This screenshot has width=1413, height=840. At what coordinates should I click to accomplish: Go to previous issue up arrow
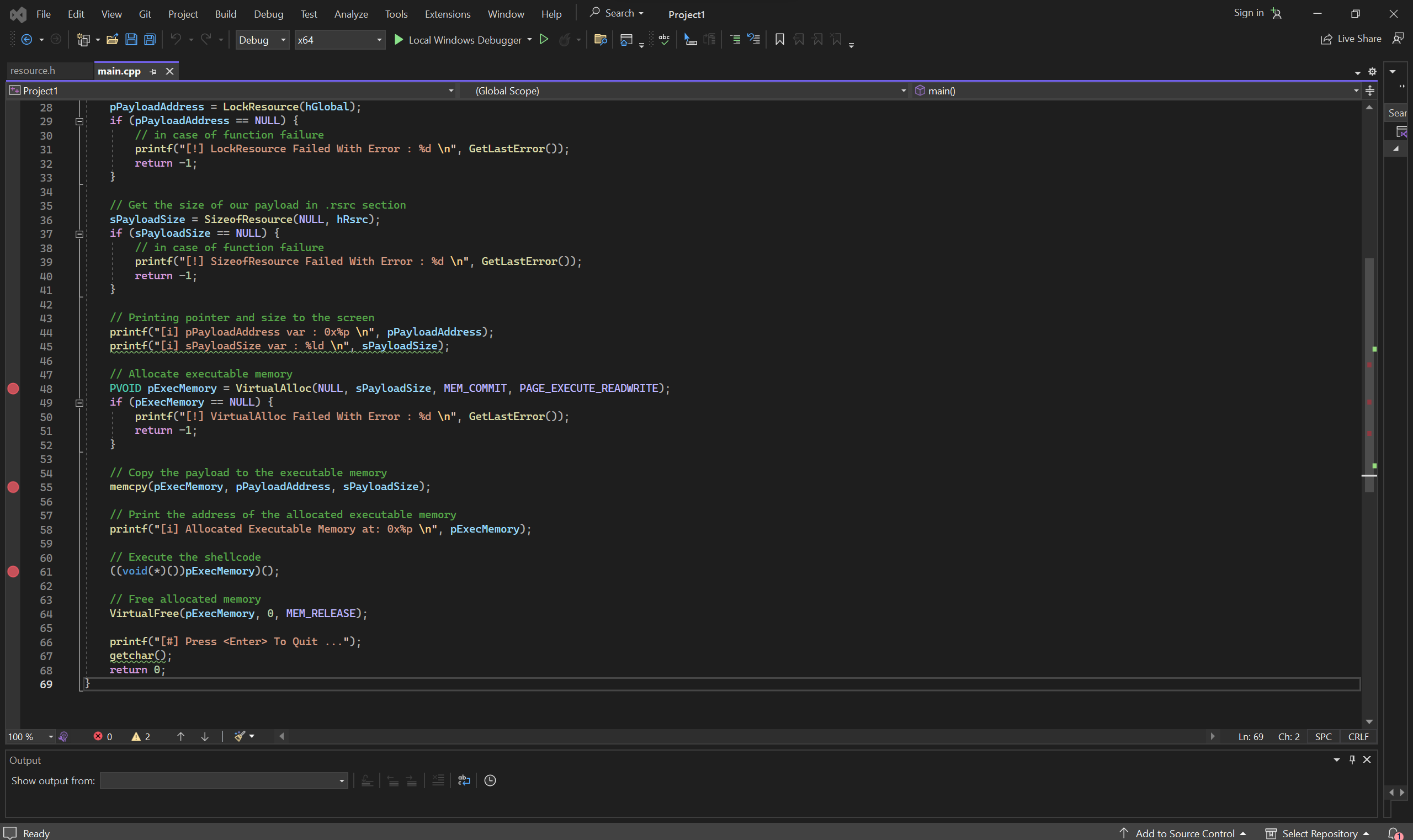180,736
